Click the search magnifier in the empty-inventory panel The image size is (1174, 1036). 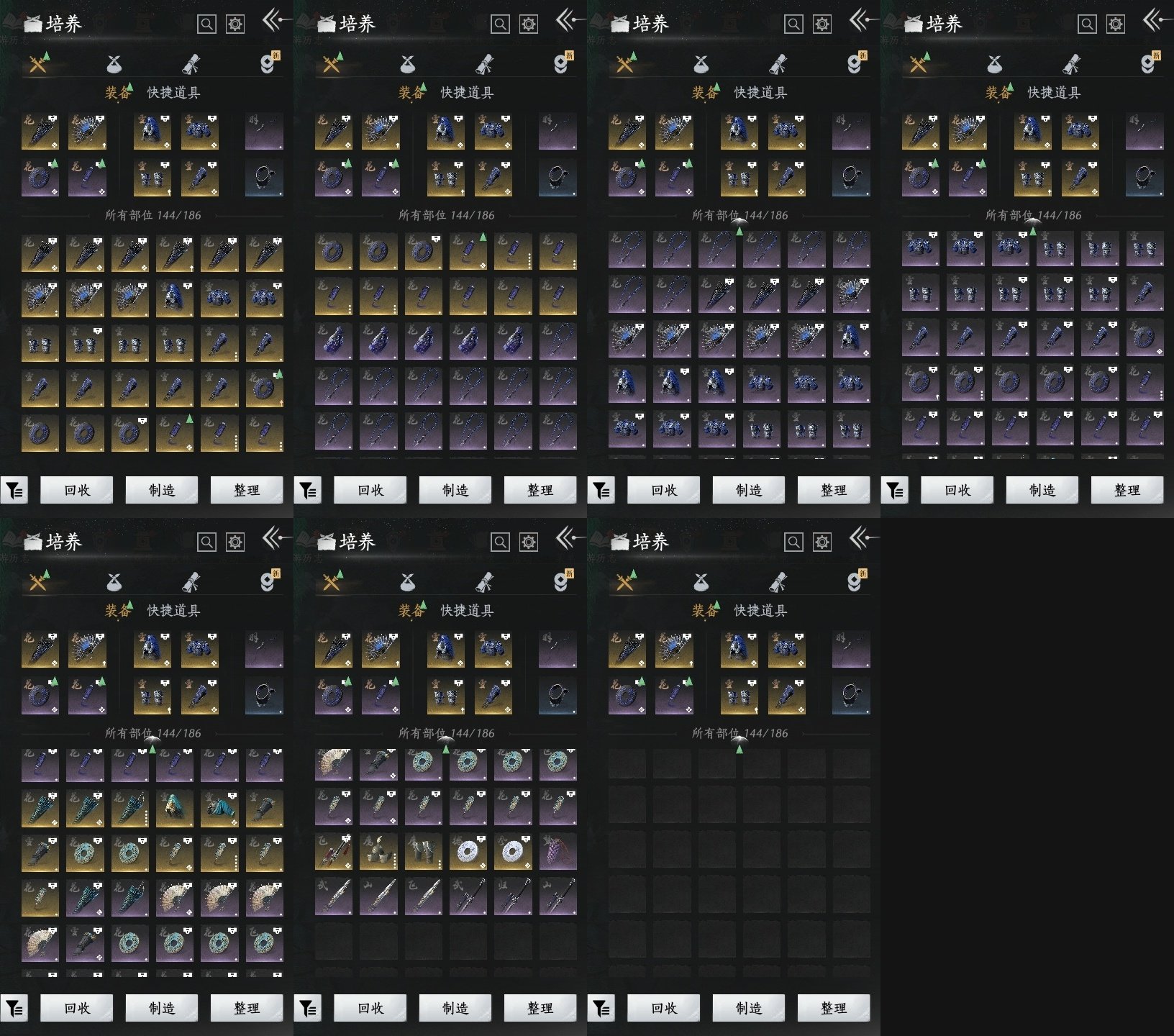[793, 542]
